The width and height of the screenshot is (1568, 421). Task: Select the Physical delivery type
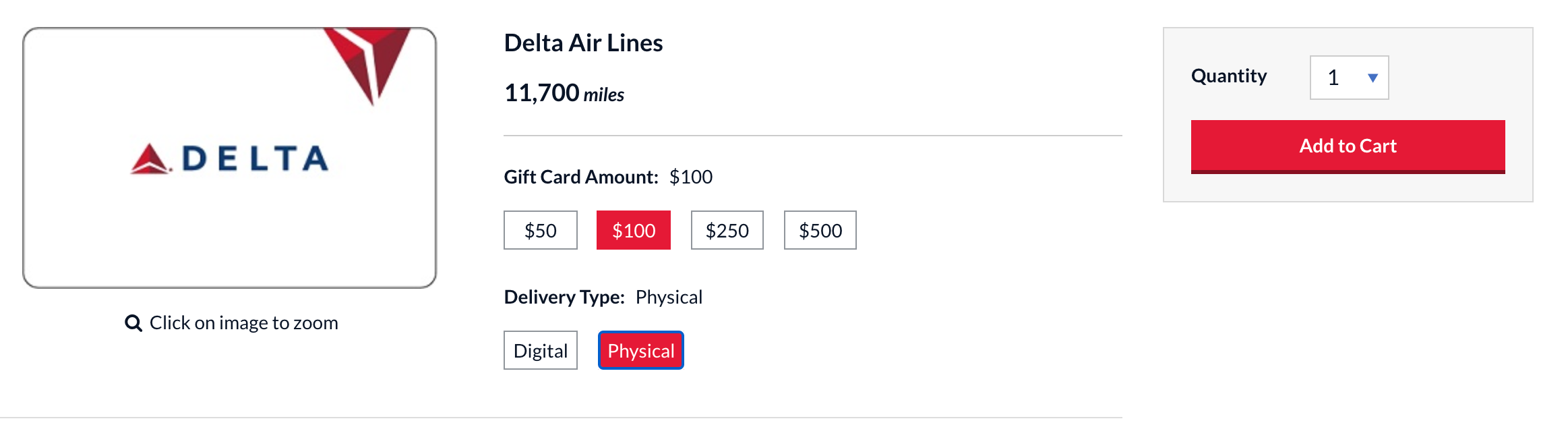[x=640, y=351]
